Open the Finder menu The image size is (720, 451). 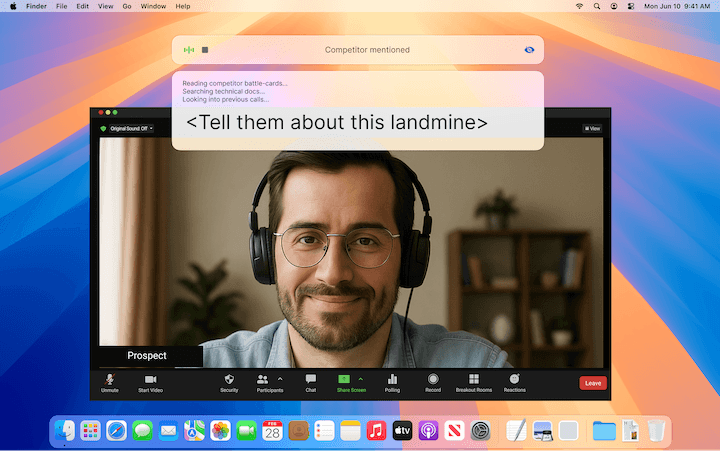(x=36, y=6)
